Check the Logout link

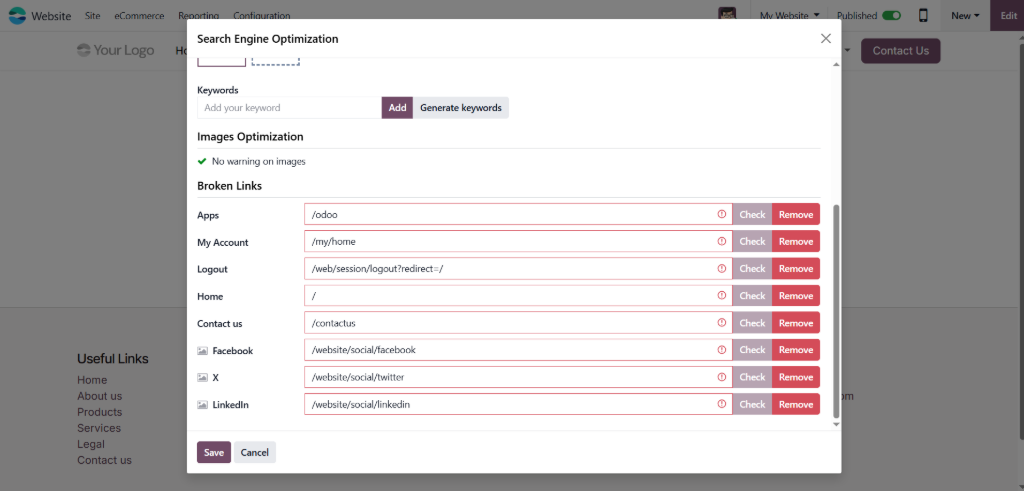tap(752, 269)
